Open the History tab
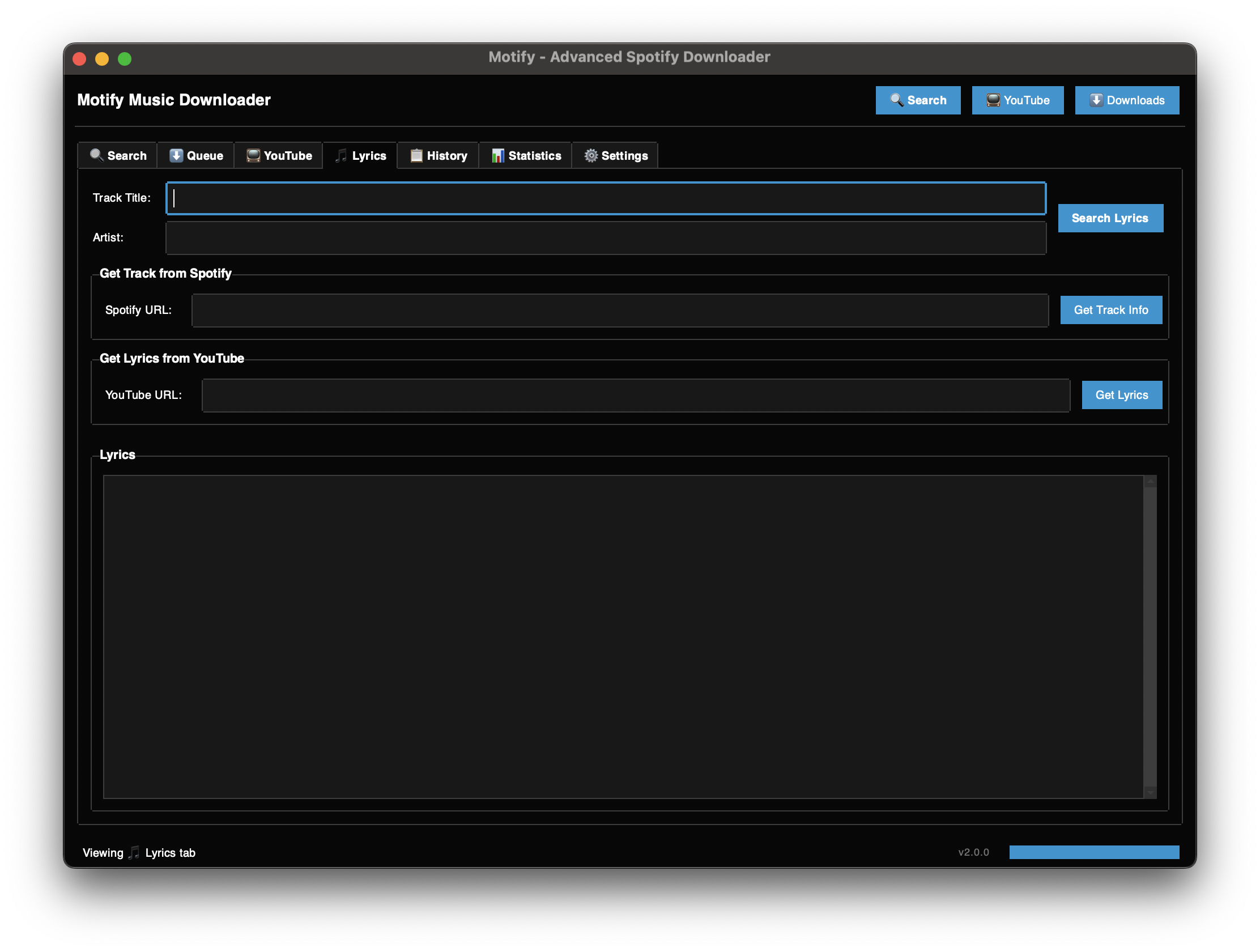Image resolution: width=1260 pixels, height=952 pixels. click(x=438, y=155)
